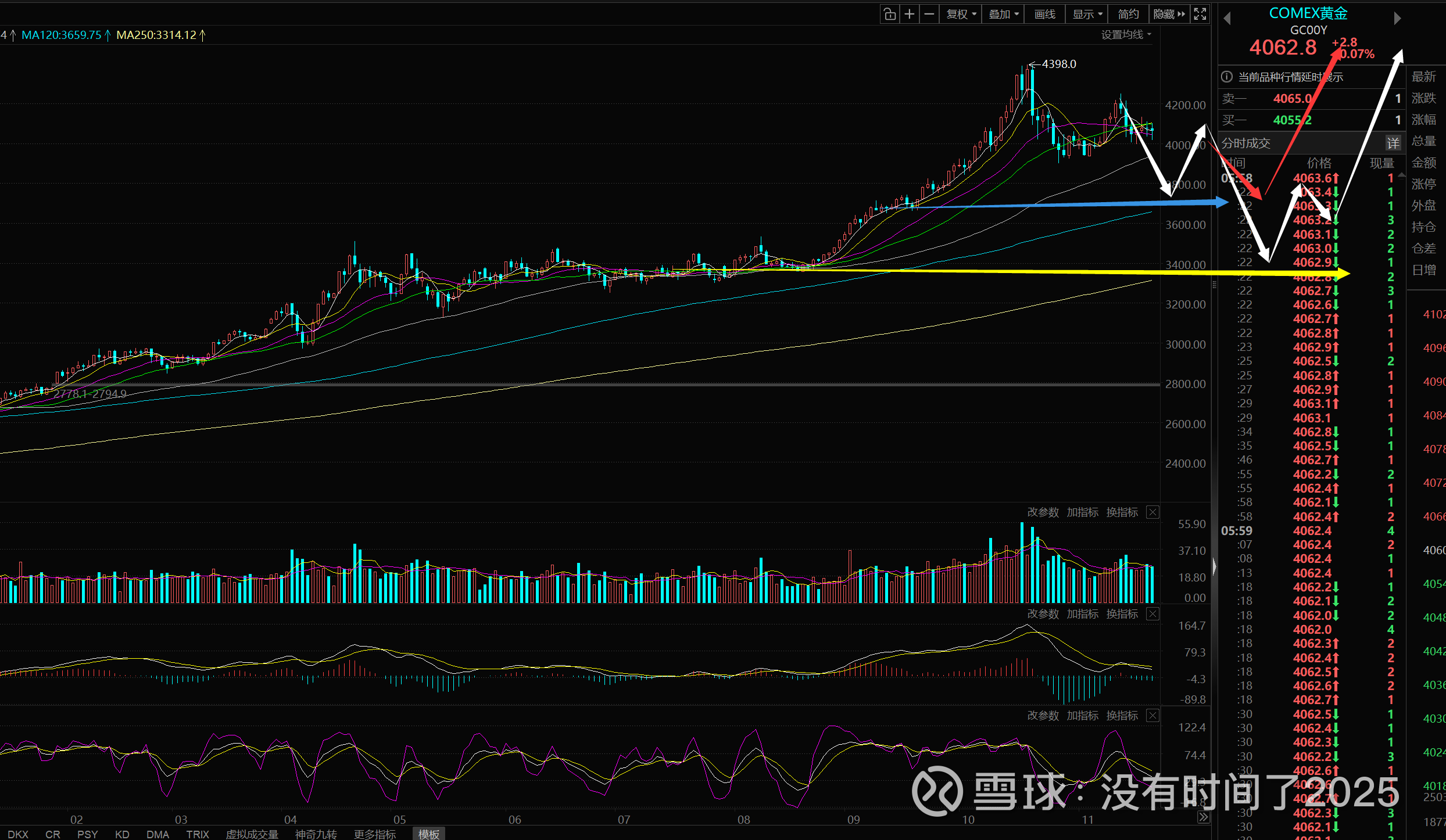The width and height of the screenshot is (1446, 840).
Task: Switch to the TRIX indicator tab
Action: pyautogui.click(x=198, y=834)
